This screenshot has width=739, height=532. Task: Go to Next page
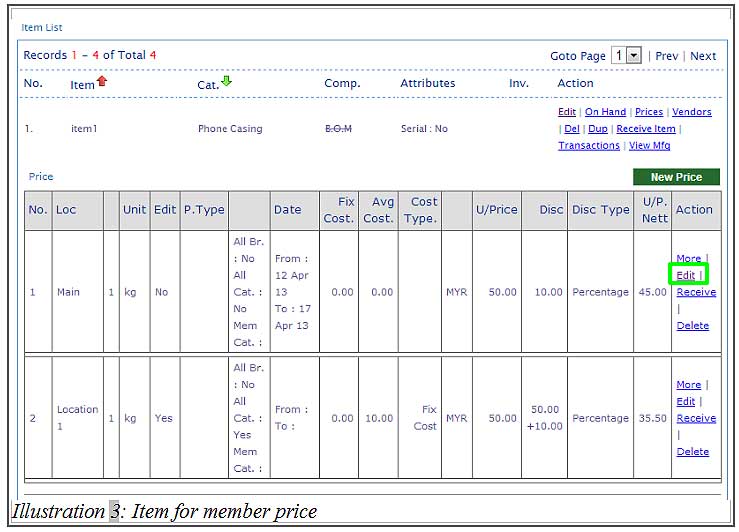(x=703, y=56)
